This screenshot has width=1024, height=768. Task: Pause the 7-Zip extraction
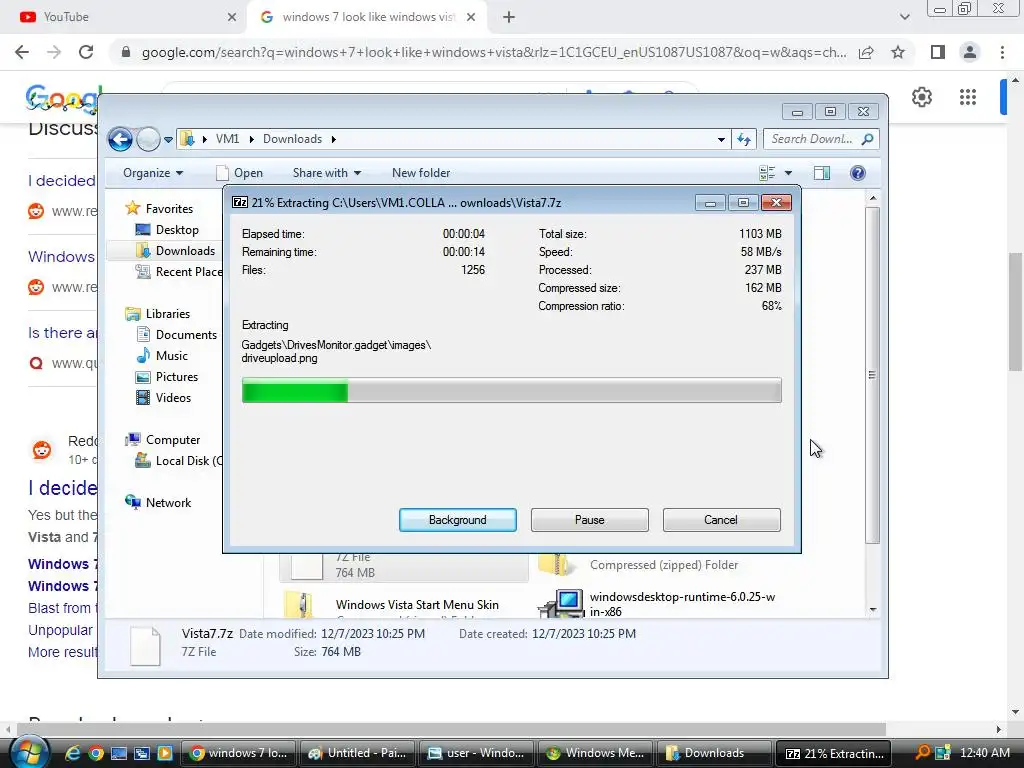pos(589,520)
